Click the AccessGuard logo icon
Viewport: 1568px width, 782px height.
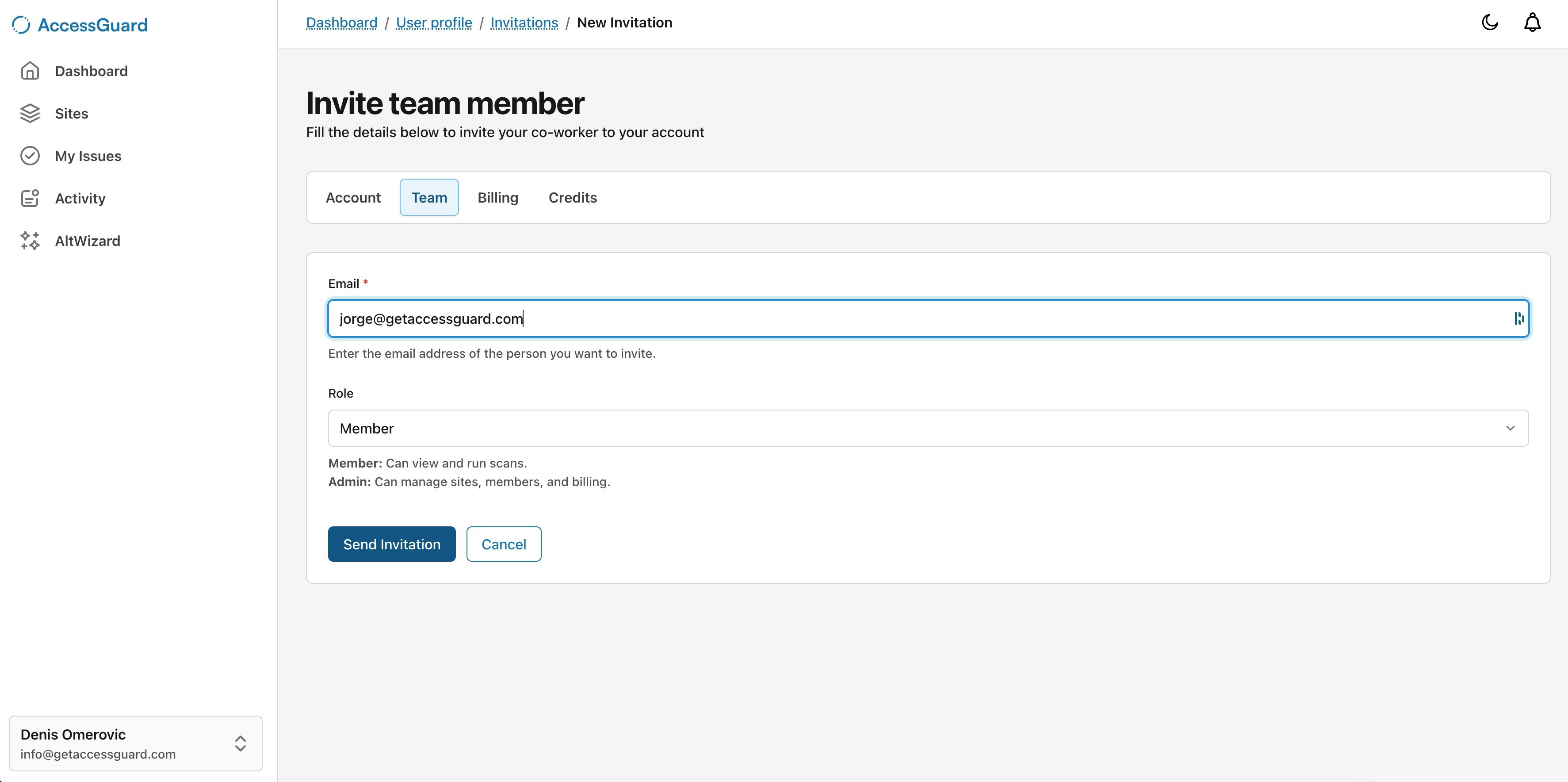(x=21, y=24)
